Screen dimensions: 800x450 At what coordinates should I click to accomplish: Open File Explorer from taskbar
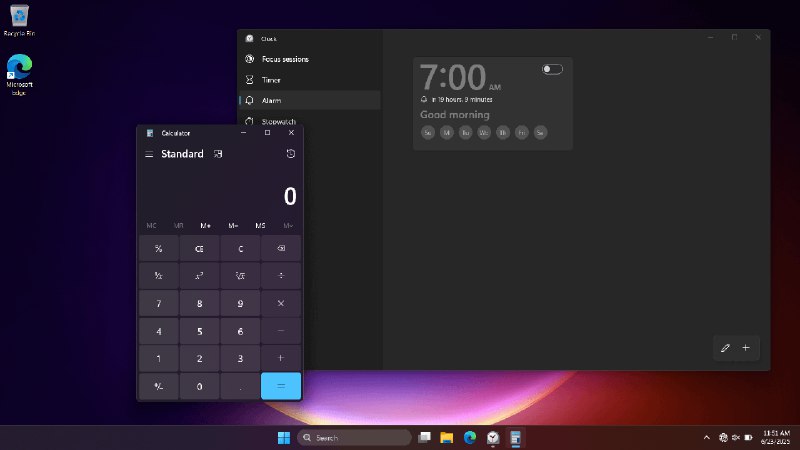(447, 438)
